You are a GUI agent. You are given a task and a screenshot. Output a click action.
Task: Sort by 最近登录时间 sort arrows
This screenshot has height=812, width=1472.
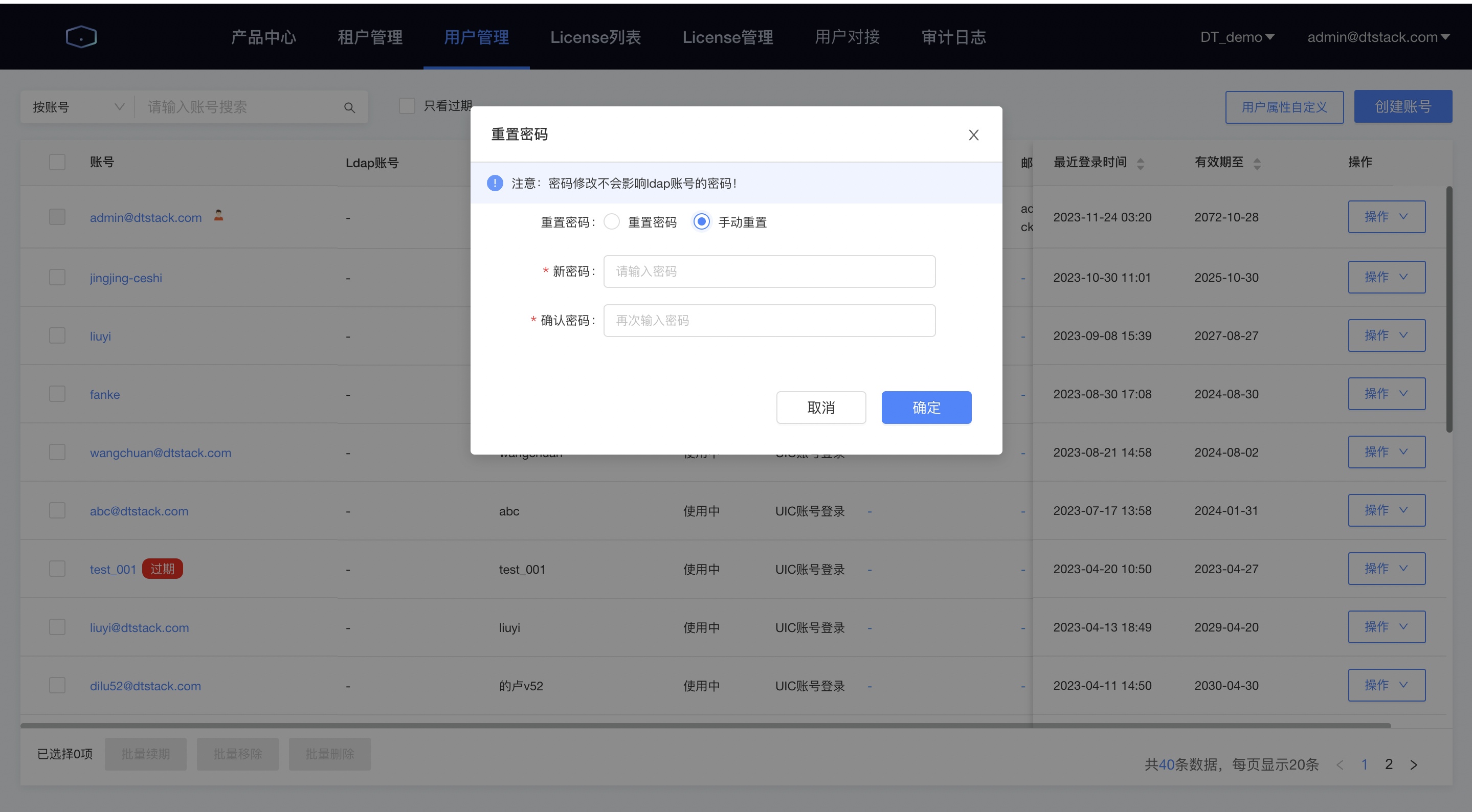point(1140,164)
